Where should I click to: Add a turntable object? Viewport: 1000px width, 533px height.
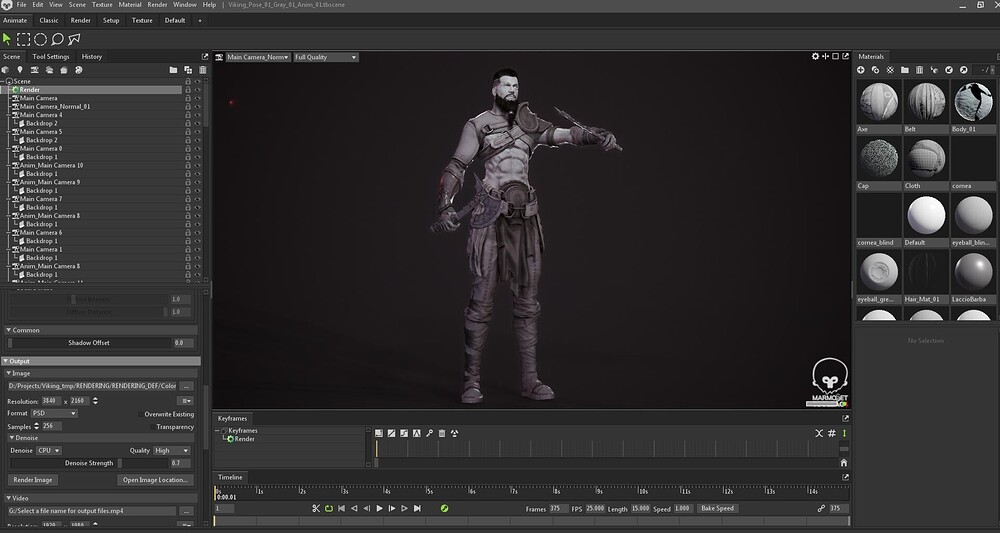pyautogui.click(x=78, y=70)
